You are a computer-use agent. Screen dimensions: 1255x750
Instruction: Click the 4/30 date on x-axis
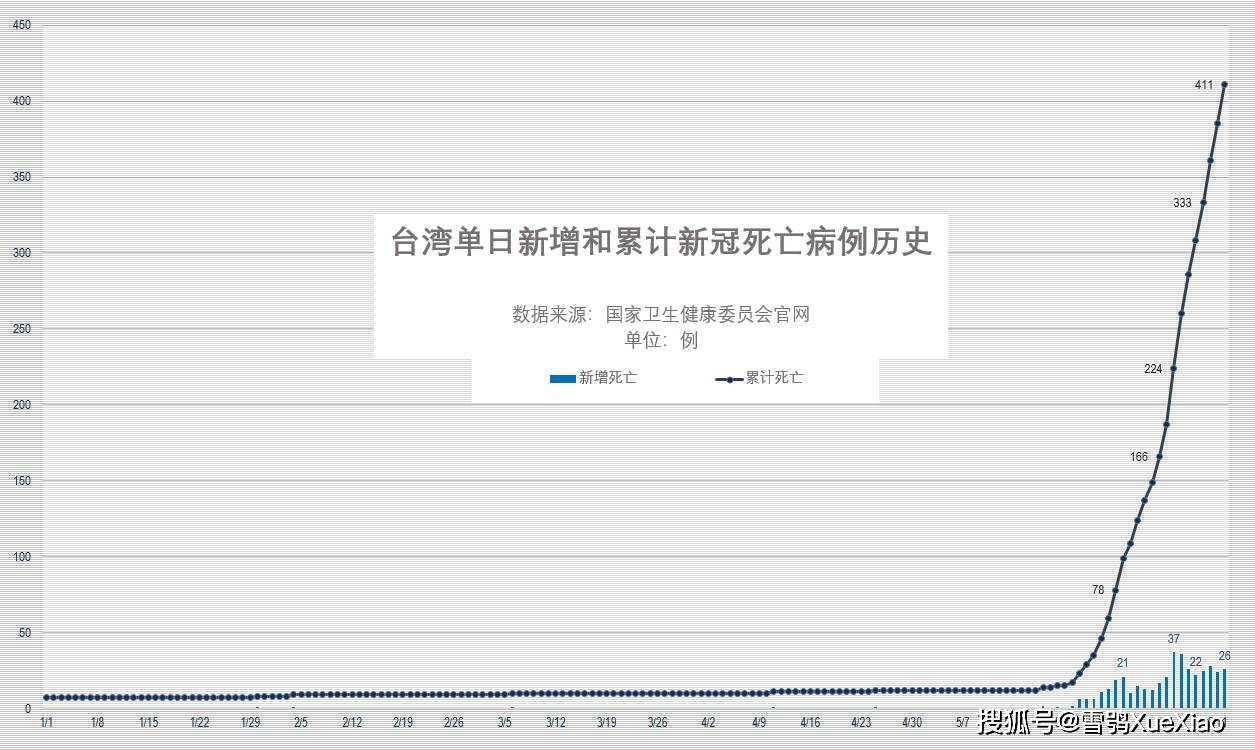912,722
